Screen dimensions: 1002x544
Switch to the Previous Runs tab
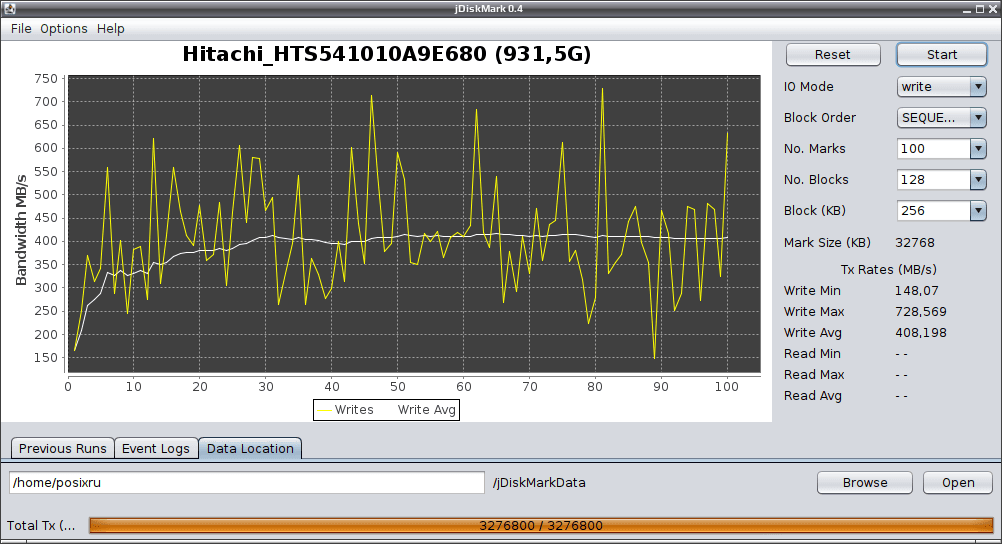coord(63,449)
